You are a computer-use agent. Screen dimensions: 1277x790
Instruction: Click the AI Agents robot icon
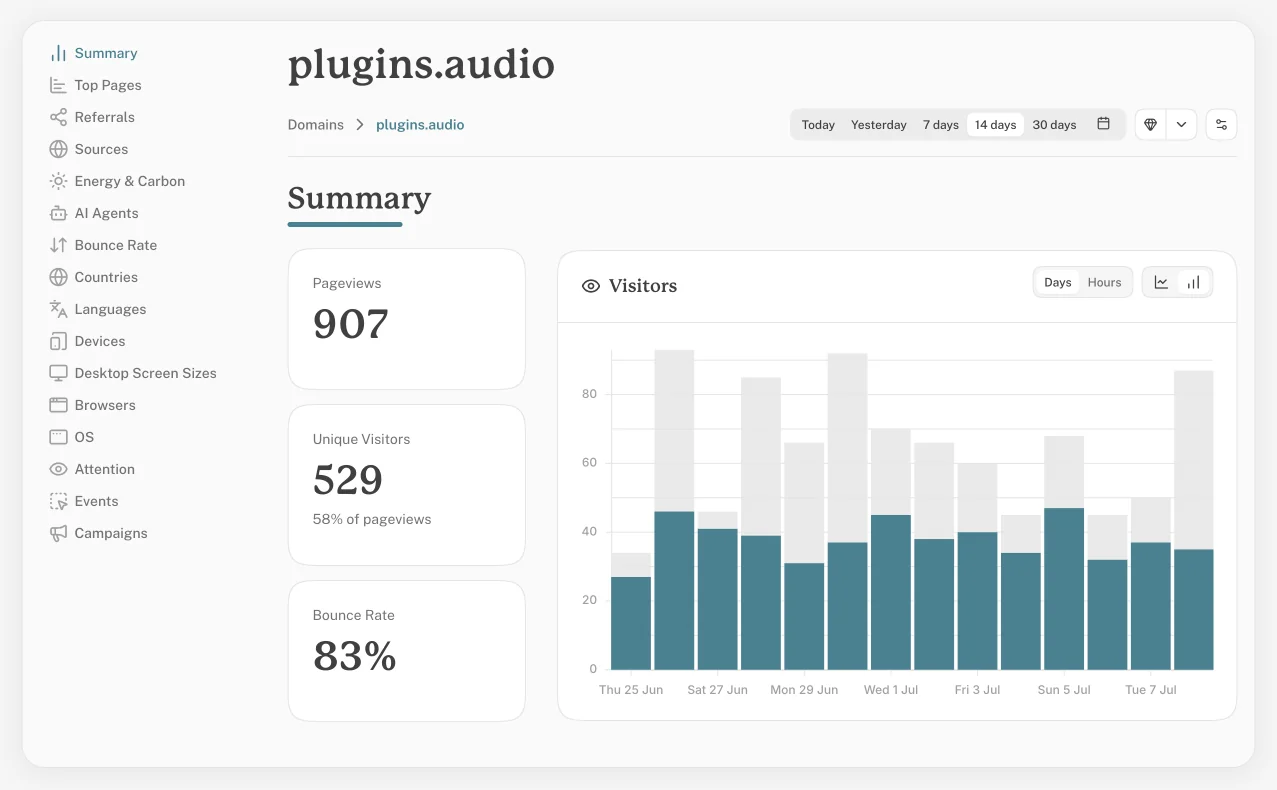pos(58,213)
